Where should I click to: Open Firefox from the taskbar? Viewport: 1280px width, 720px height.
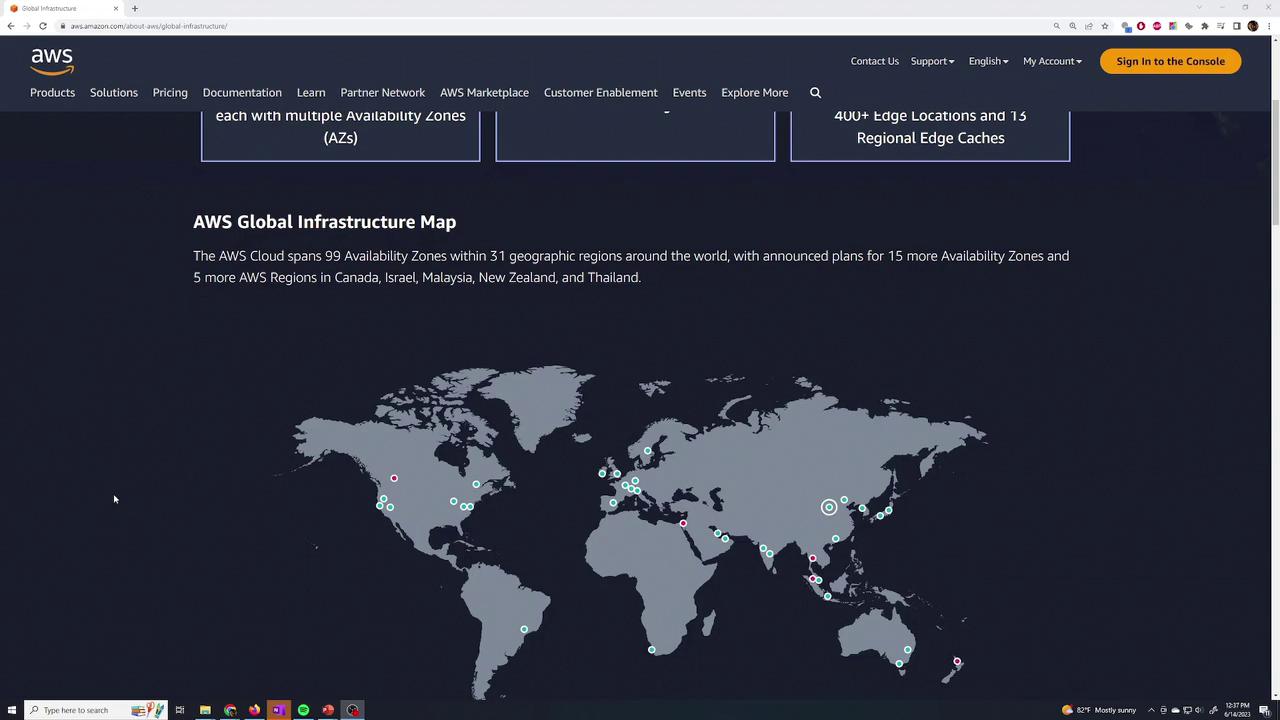[254, 710]
